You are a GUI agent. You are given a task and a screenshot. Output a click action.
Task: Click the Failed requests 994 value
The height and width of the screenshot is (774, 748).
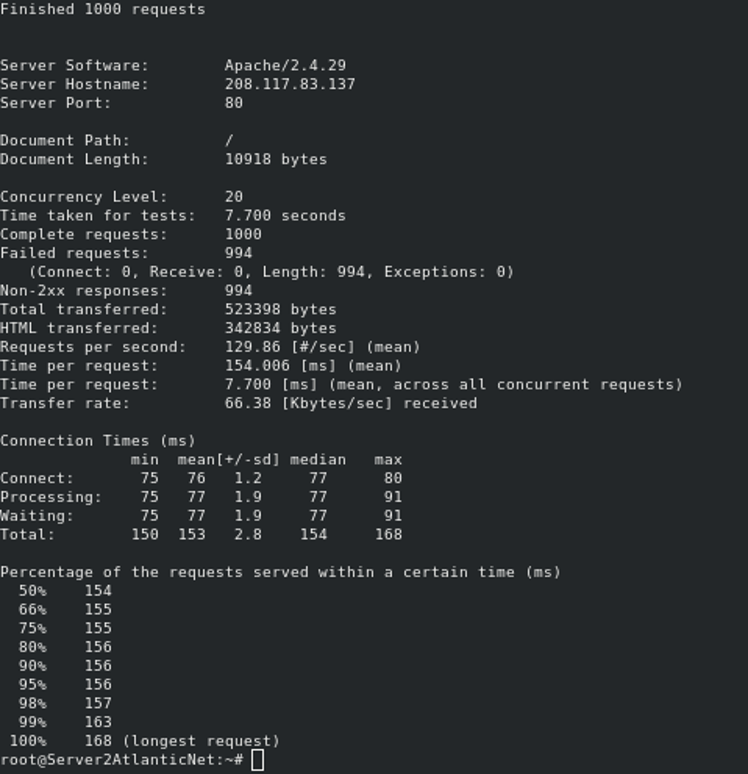(x=238, y=253)
